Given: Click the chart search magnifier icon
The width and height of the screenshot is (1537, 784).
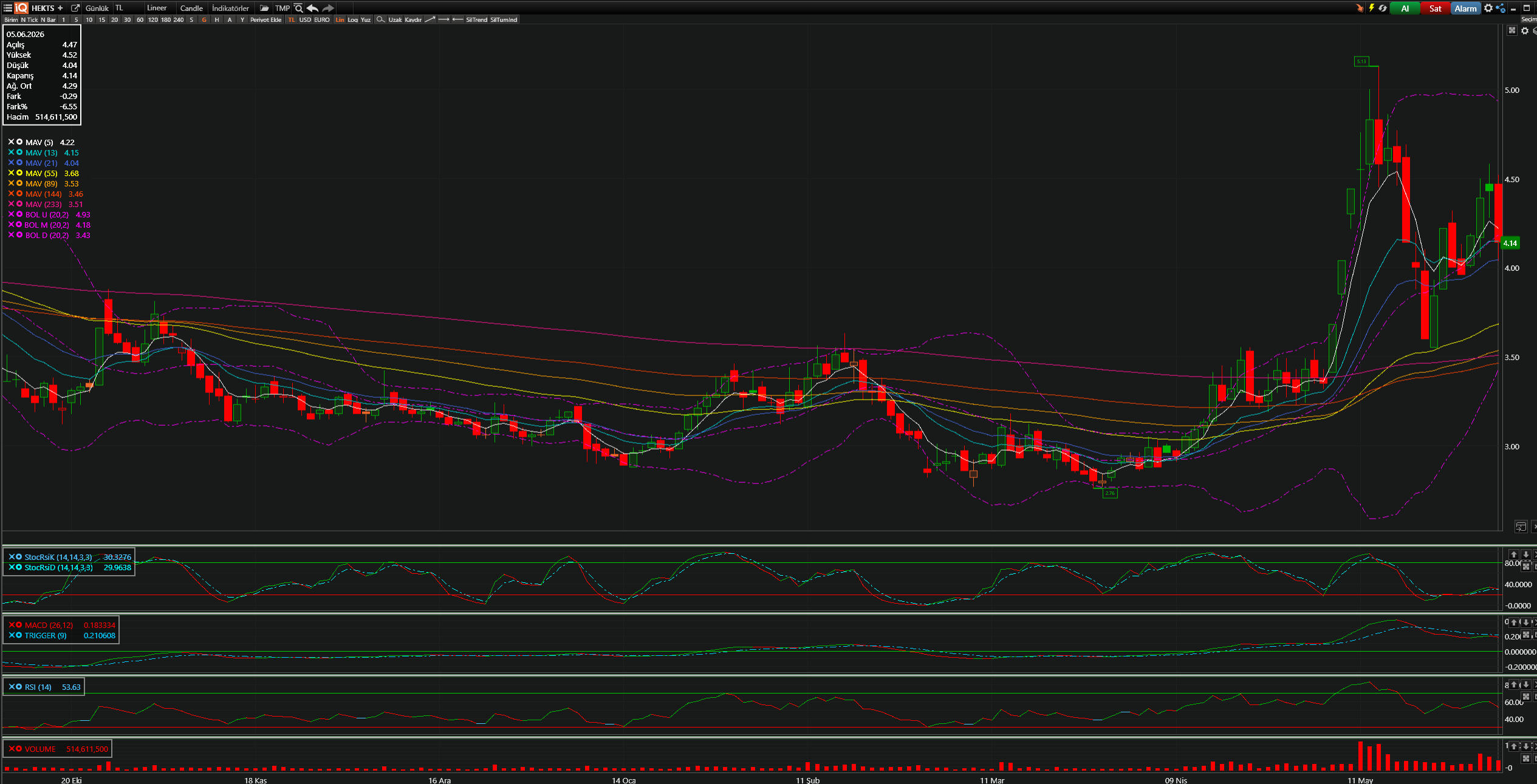Looking at the screenshot, I should pyautogui.click(x=298, y=8).
